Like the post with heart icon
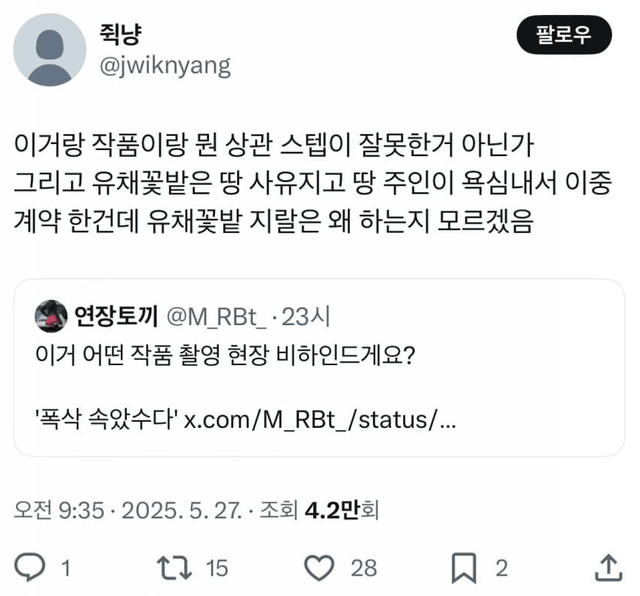The width and height of the screenshot is (640, 596). click(319, 568)
